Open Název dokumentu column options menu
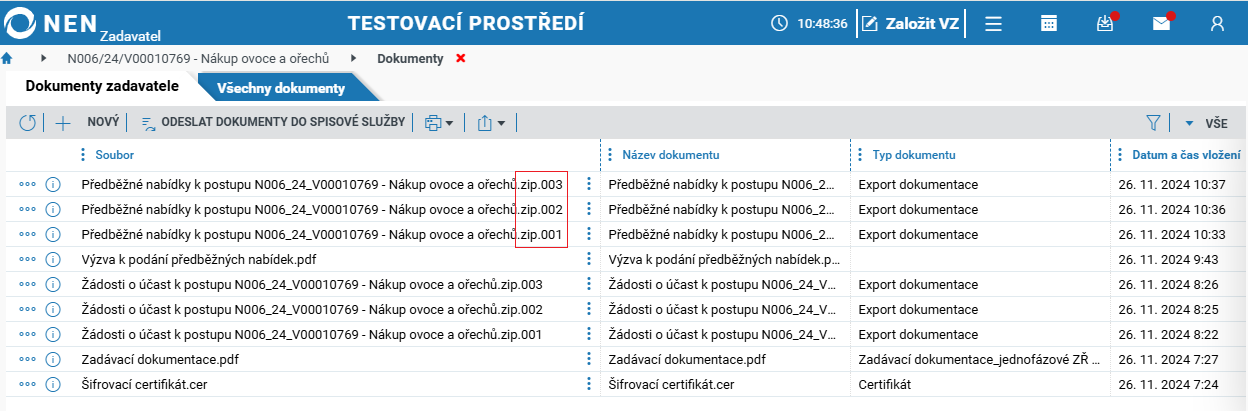The height and width of the screenshot is (411, 1248). pos(610,155)
